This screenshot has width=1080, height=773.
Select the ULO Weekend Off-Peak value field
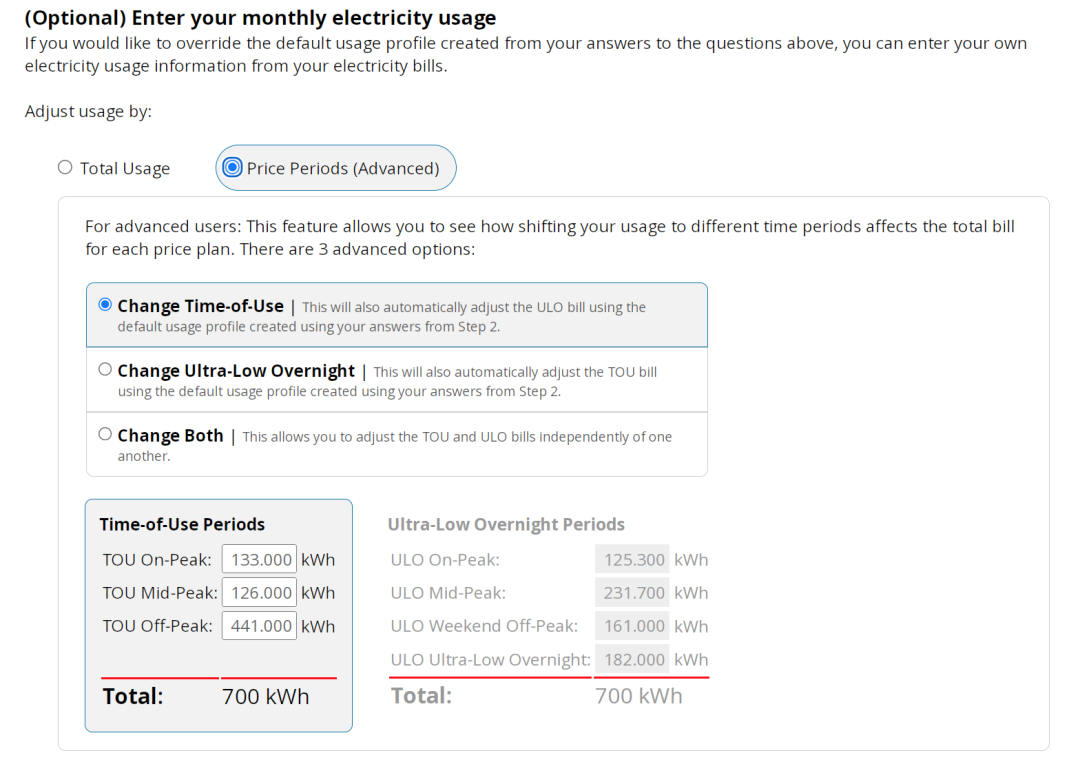(x=632, y=626)
